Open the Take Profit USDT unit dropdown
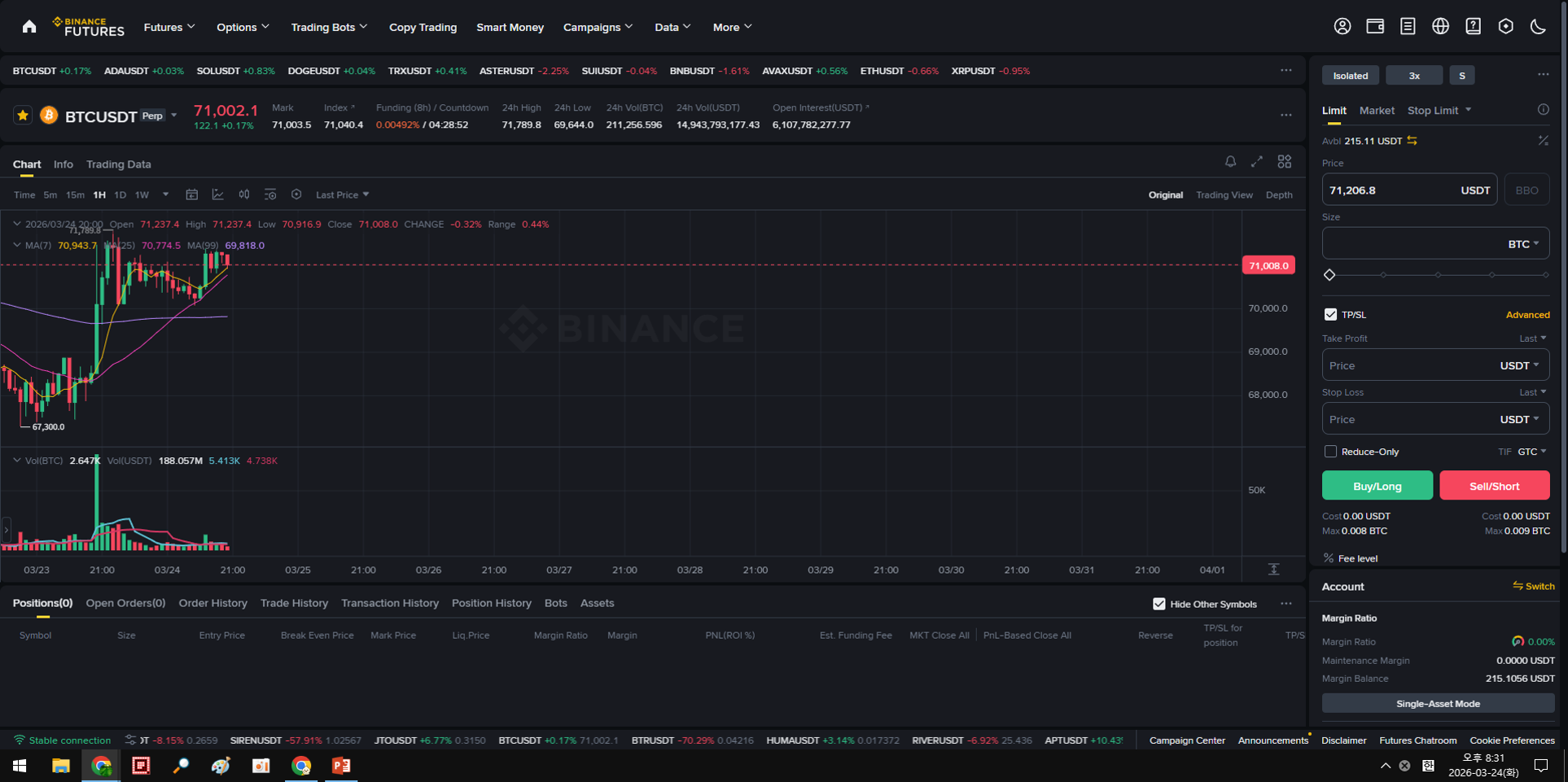 click(x=1519, y=365)
